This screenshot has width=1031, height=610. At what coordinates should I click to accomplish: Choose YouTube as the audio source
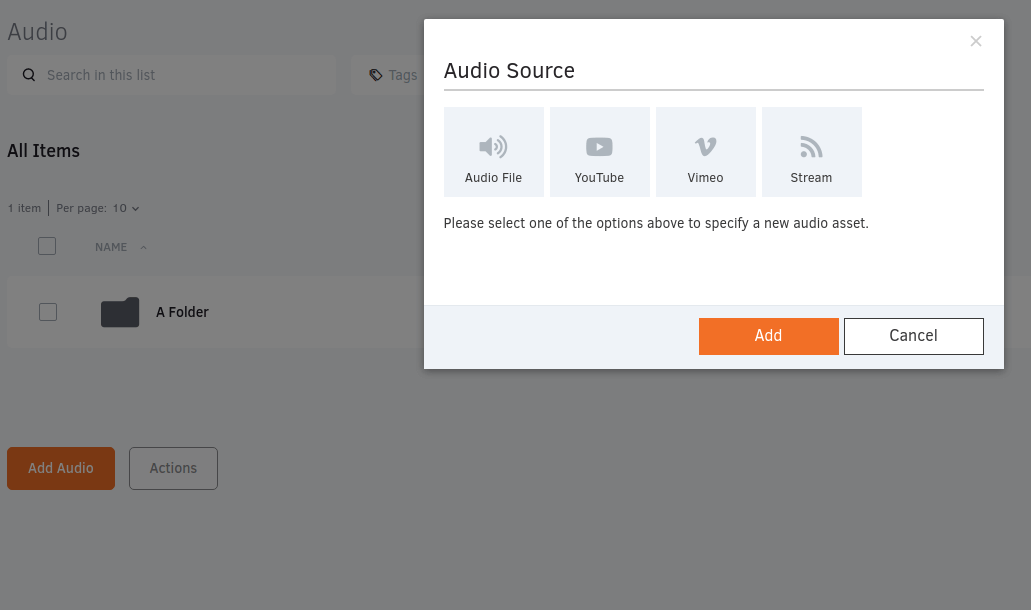pyautogui.click(x=600, y=152)
